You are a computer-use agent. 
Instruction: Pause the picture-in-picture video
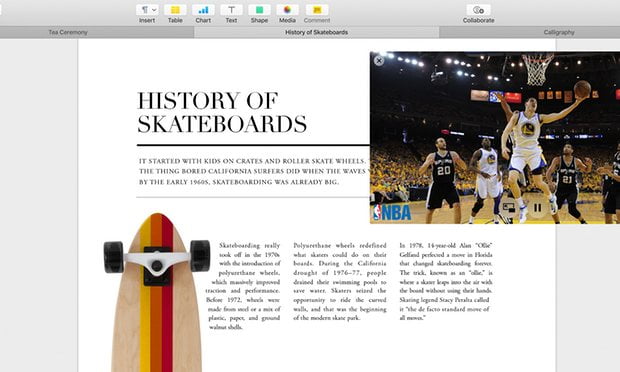pyautogui.click(x=537, y=208)
